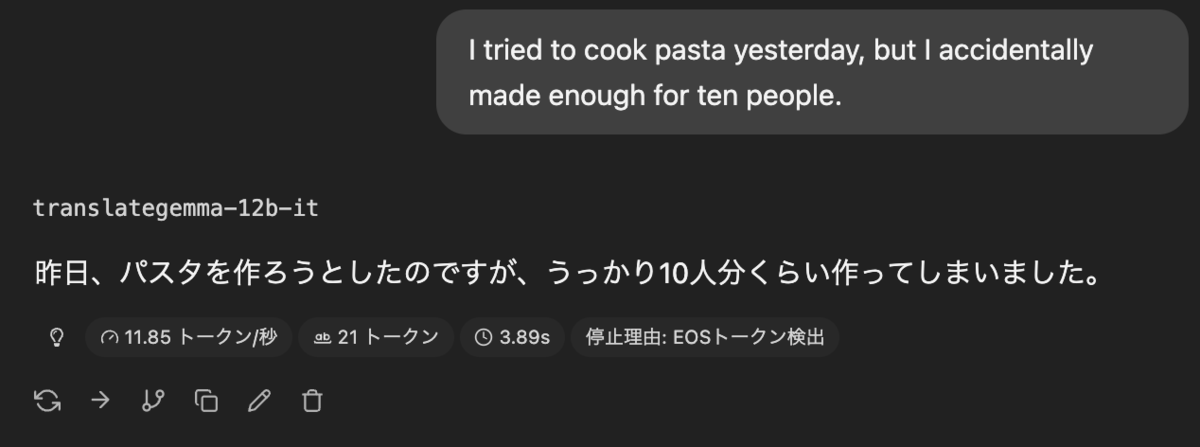The width and height of the screenshot is (1200, 447).
Task: Edit the response with pencil icon
Action: [259, 401]
